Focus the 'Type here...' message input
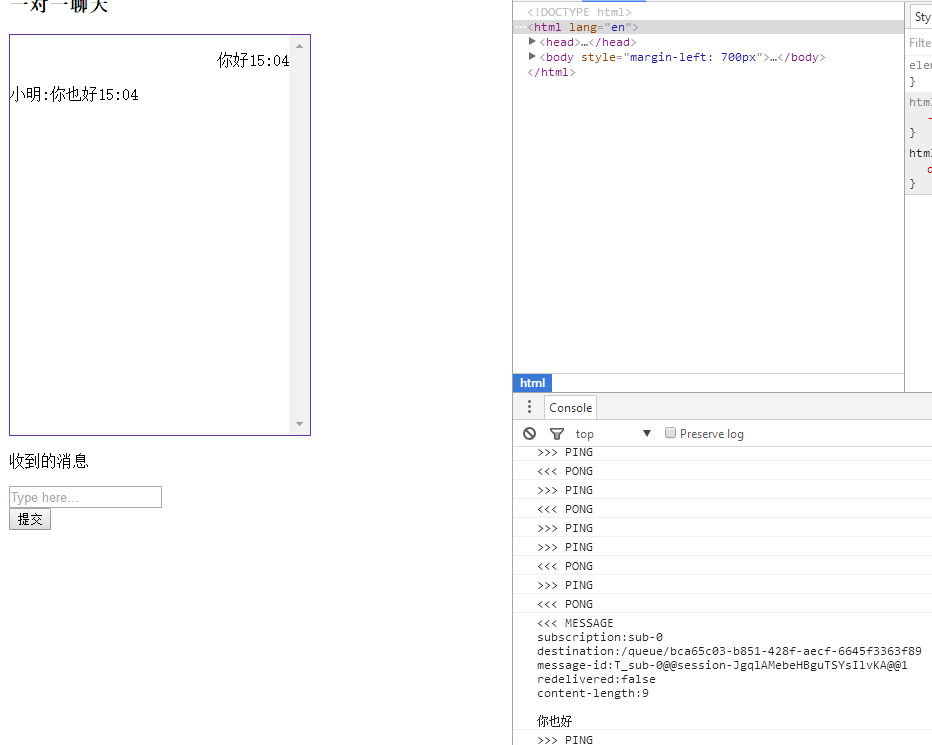 pyautogui.click(x=85, y=497)
